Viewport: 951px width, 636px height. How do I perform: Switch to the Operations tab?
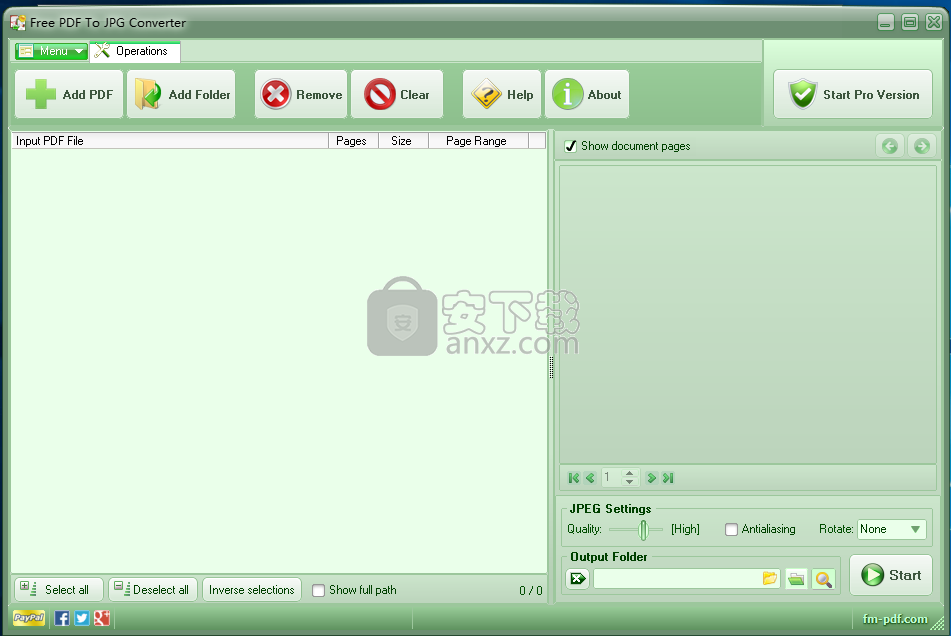pyautogui.click(x=135, y=51)
